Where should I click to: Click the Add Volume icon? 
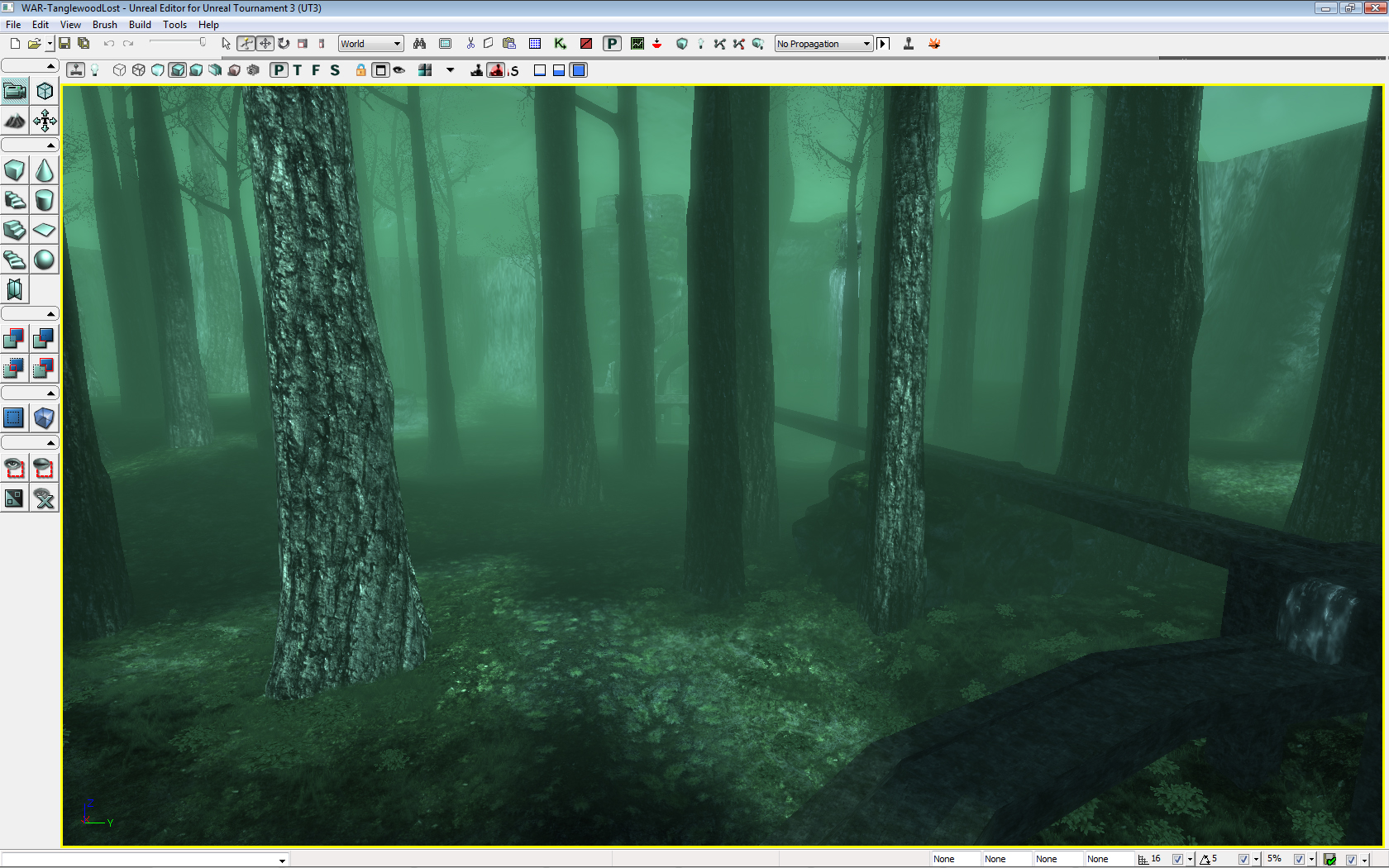(45, 418)
